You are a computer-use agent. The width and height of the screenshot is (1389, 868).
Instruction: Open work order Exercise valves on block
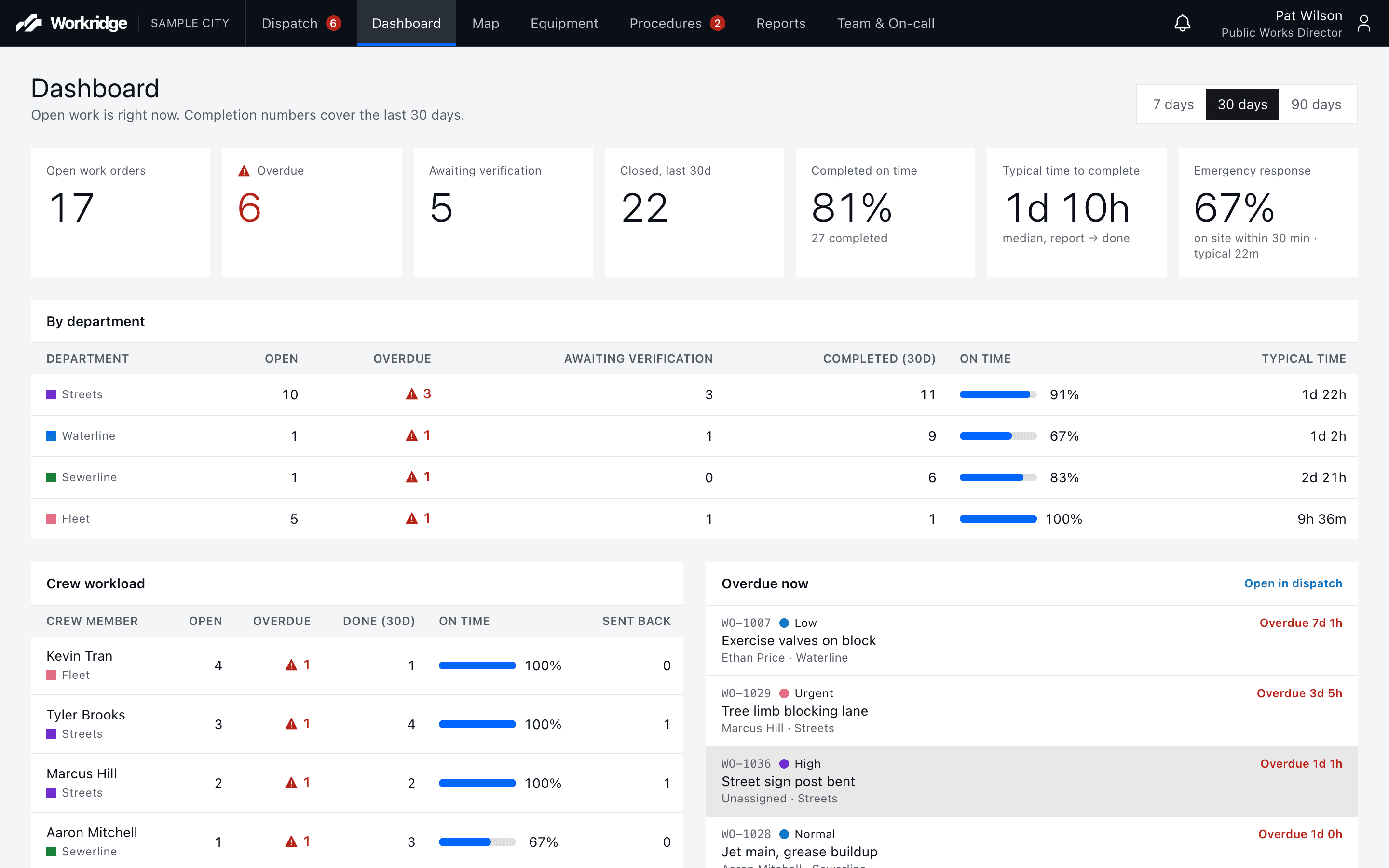click(x=1032, y=640)
